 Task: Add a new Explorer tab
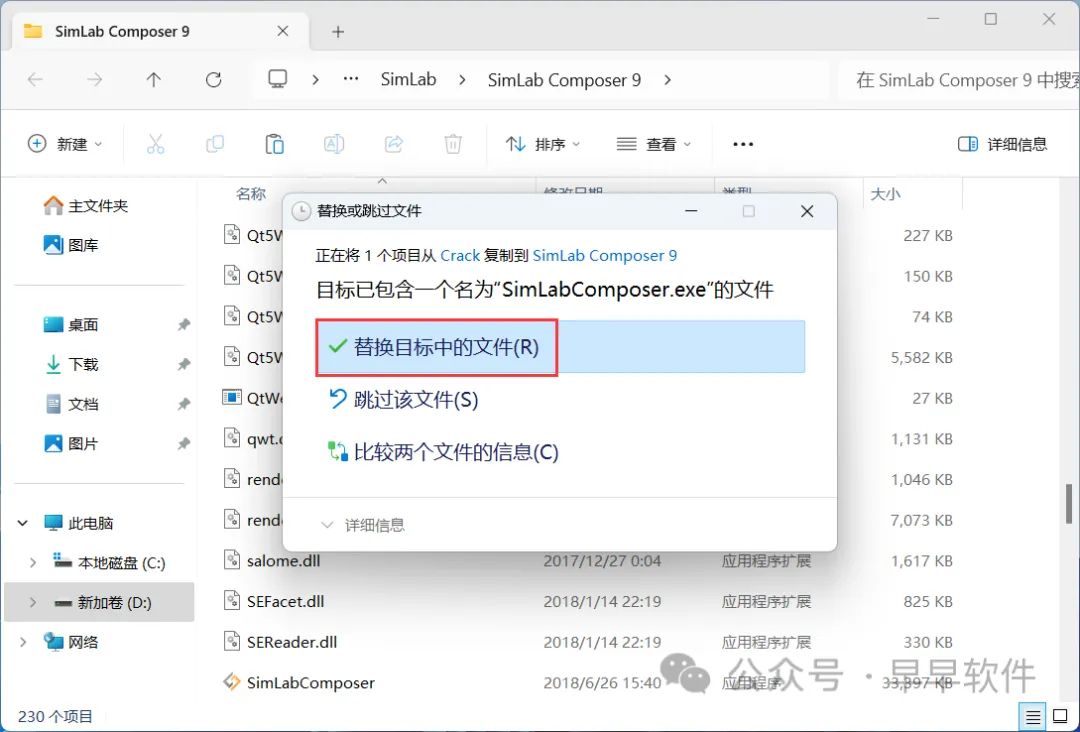point(338,32)
